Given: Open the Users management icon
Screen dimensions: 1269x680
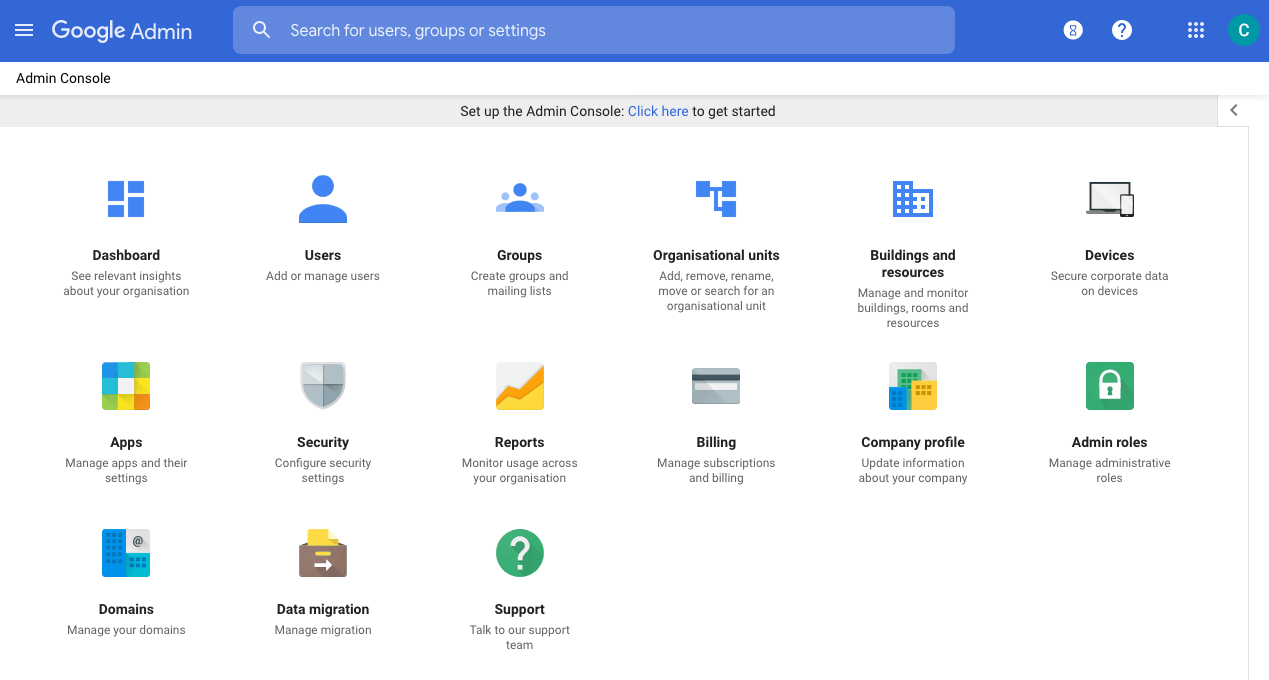Looking at the screenshot, I should (x=322, y=199).
